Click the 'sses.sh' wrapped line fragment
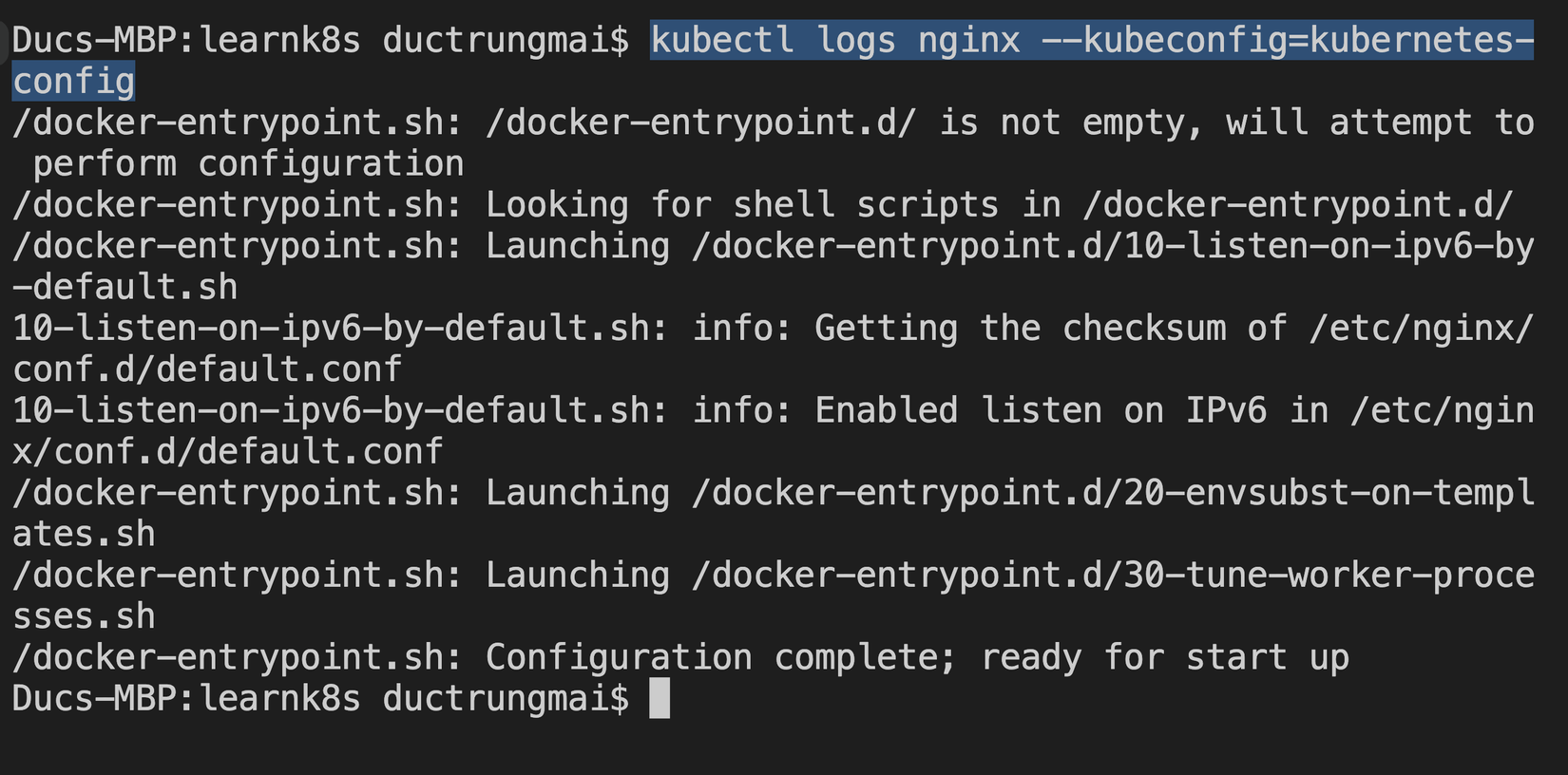 click(84, 617)
